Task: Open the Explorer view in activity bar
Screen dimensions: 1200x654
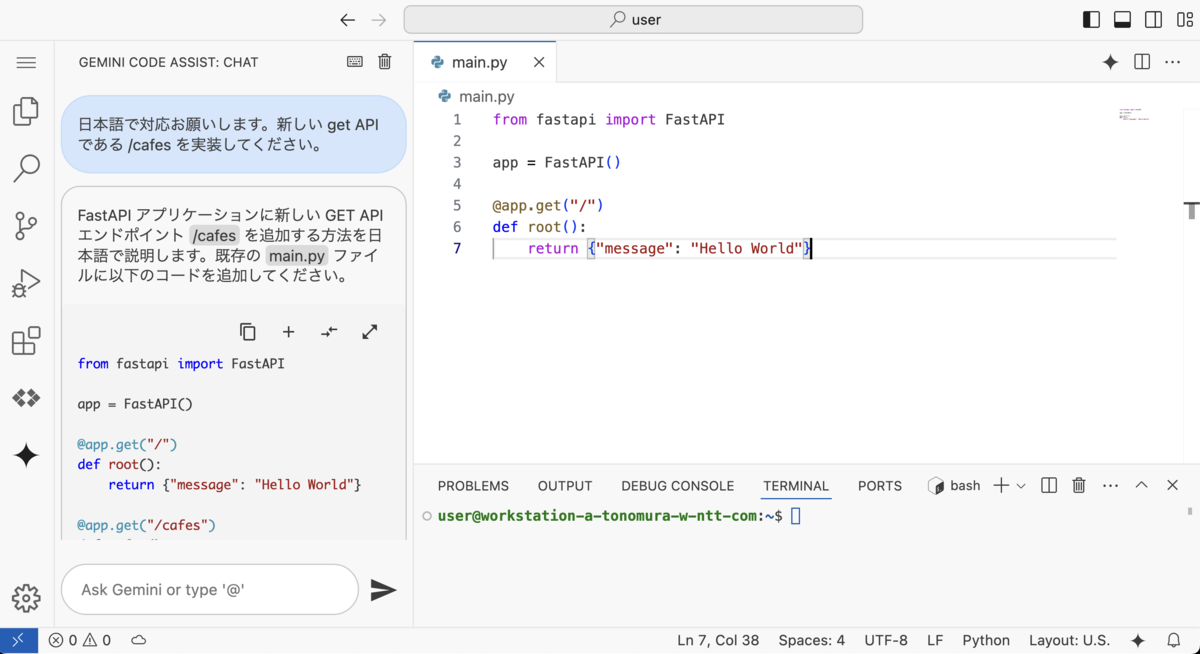Action: coord(26,111)
